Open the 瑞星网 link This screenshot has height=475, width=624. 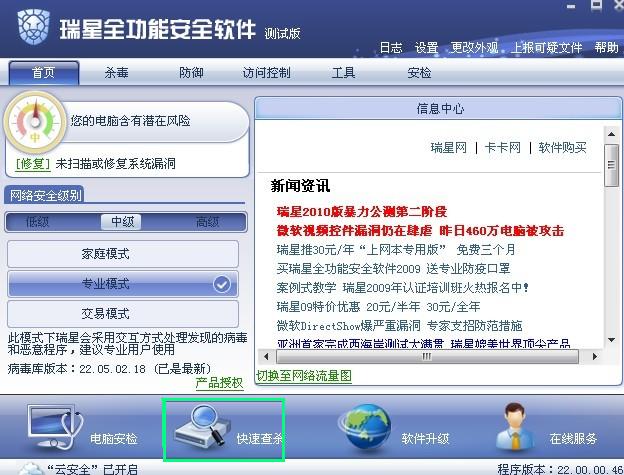point(448,148)
